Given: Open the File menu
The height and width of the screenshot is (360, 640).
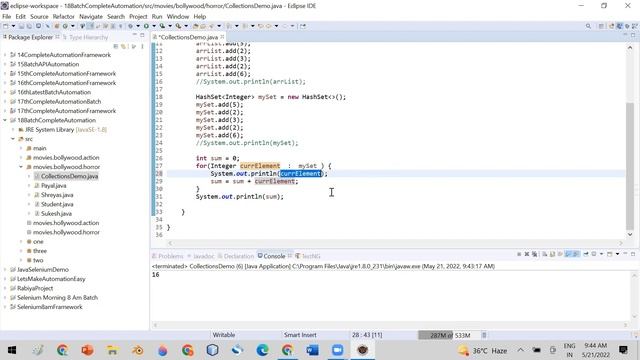Looking at the screenshot, I should pos(7,16).
